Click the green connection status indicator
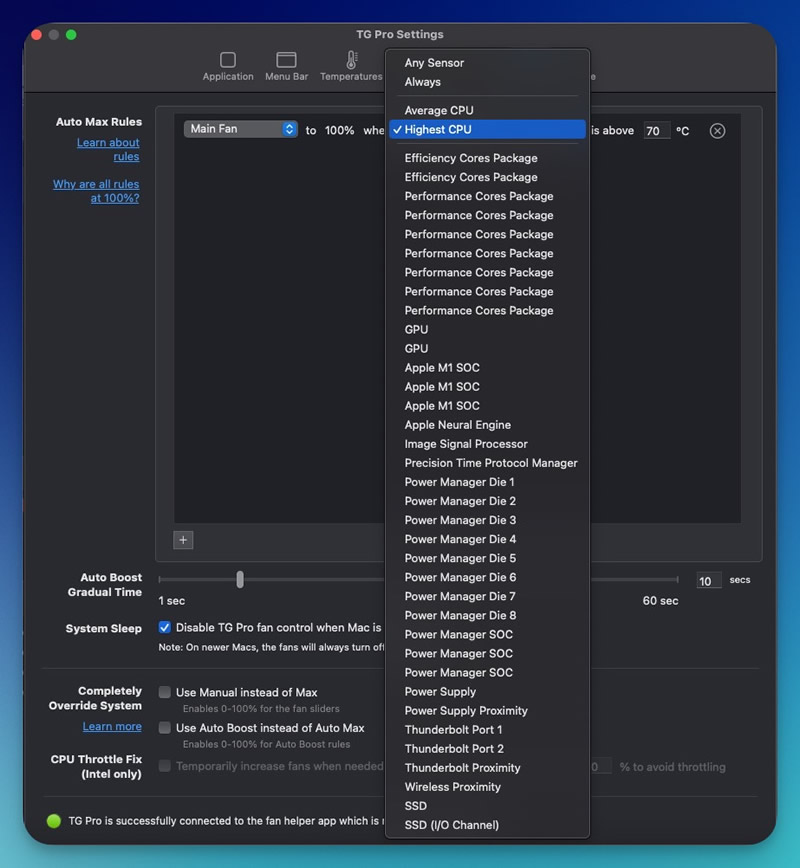Viewport: 800px width, 868px height. click(54, 821)
